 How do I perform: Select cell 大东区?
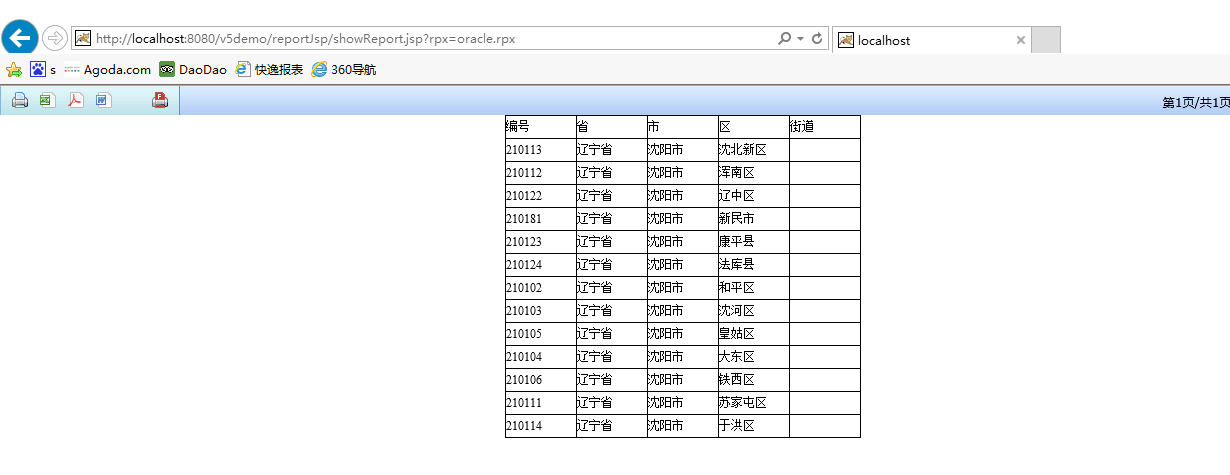coord(754,357)
